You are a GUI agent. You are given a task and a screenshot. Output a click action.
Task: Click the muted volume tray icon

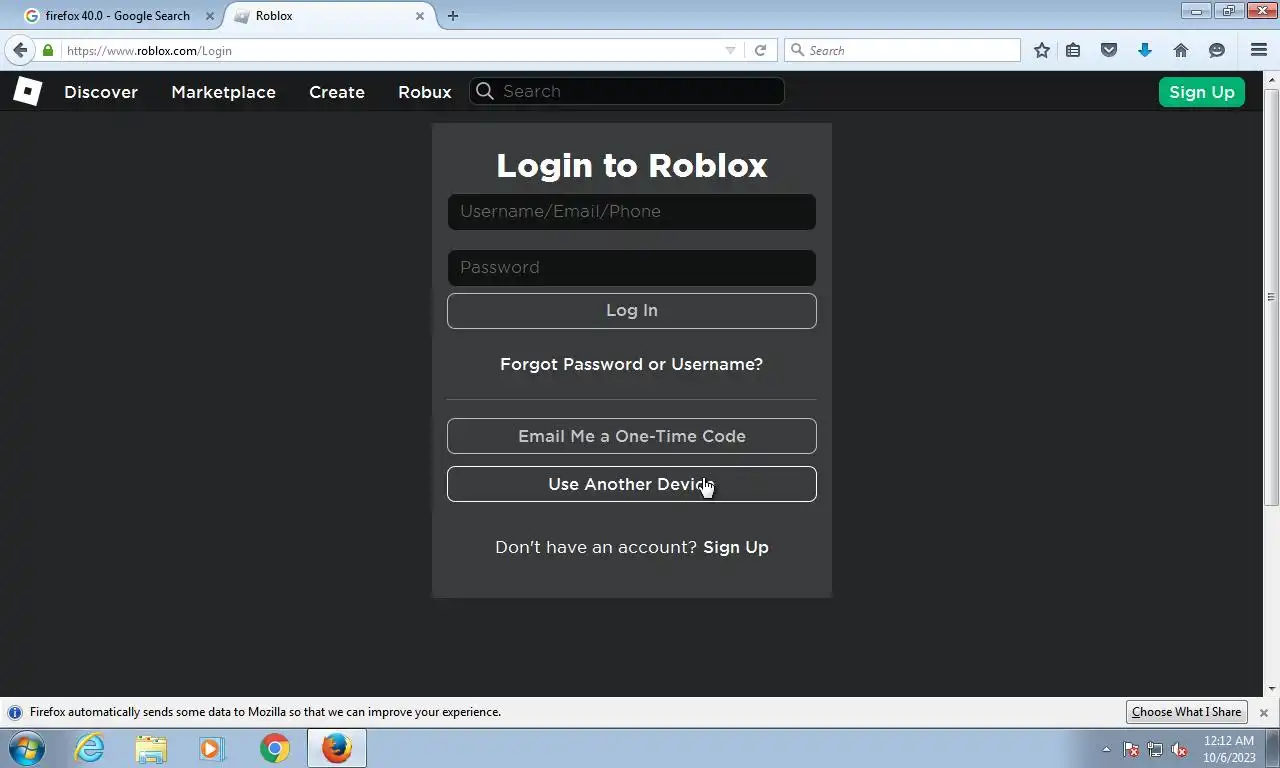click(1180, 749)
